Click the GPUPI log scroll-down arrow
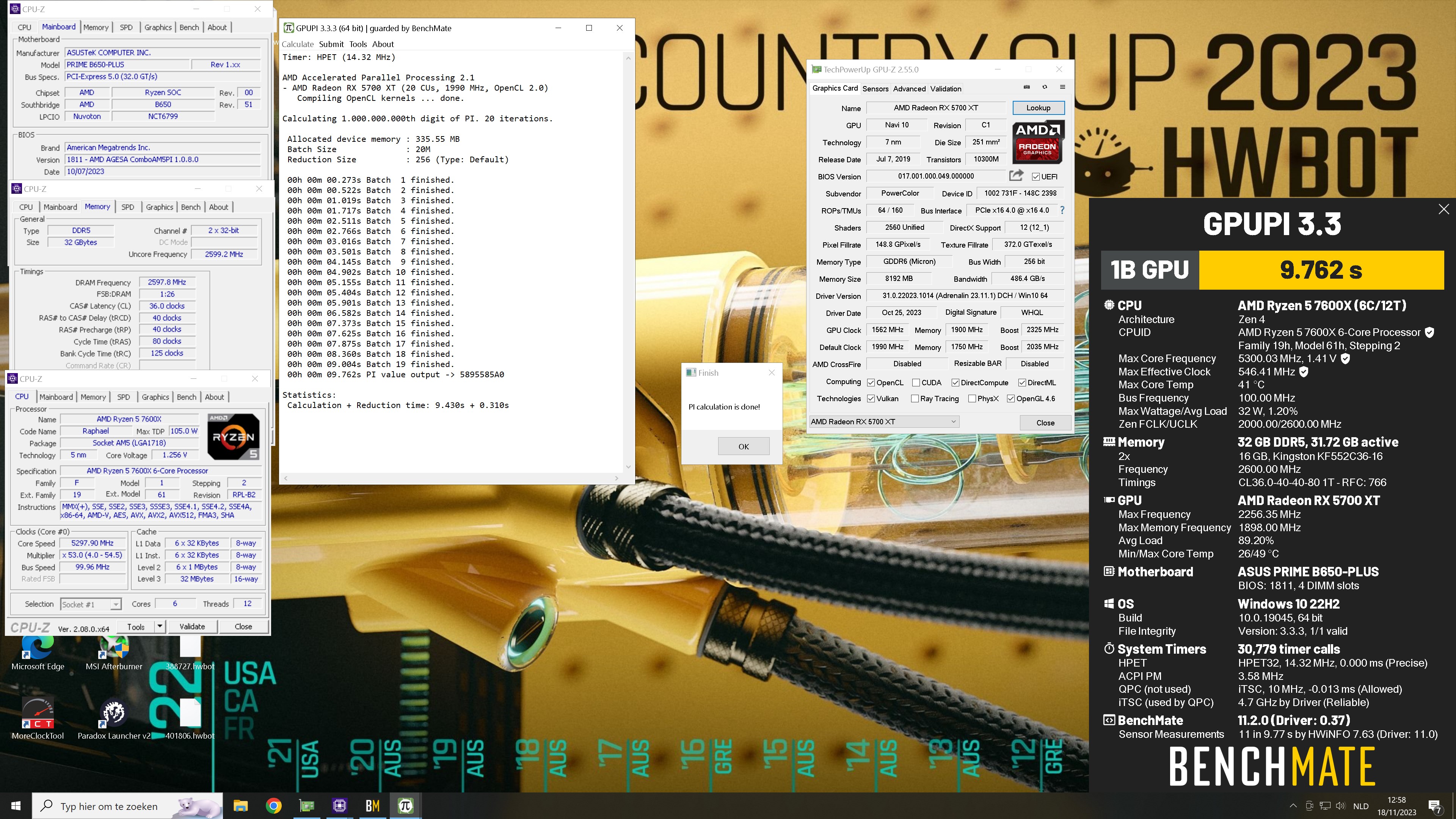Screen dimensions: 1456x819 [628, 467]
